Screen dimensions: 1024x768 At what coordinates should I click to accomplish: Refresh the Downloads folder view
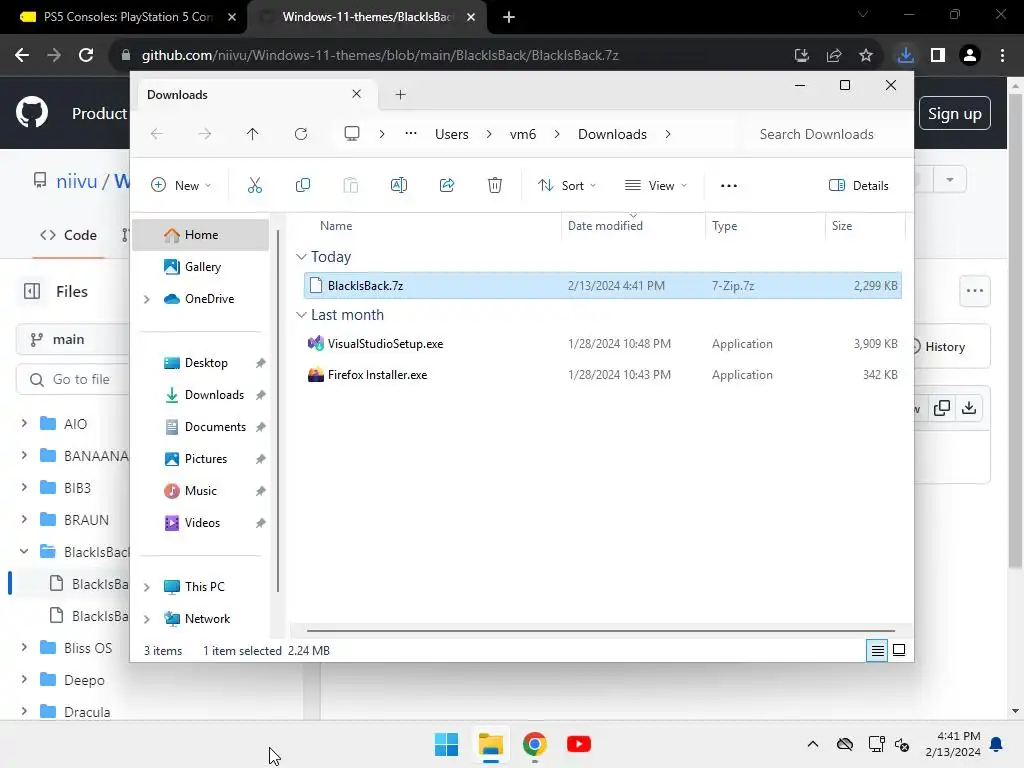pyautogui.click(x=301, y=134)
